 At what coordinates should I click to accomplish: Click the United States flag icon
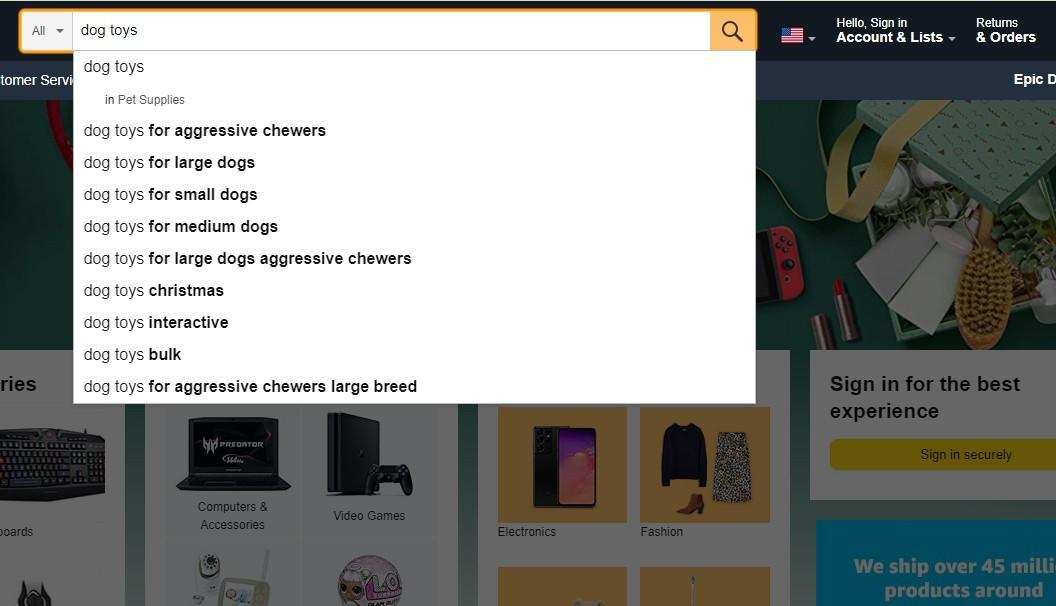[x=790, y=33]
